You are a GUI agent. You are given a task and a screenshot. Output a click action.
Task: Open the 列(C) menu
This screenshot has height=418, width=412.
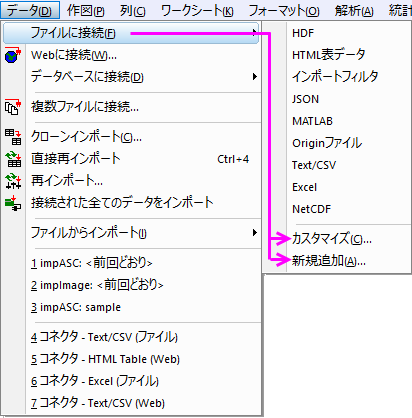click(133, 11)
